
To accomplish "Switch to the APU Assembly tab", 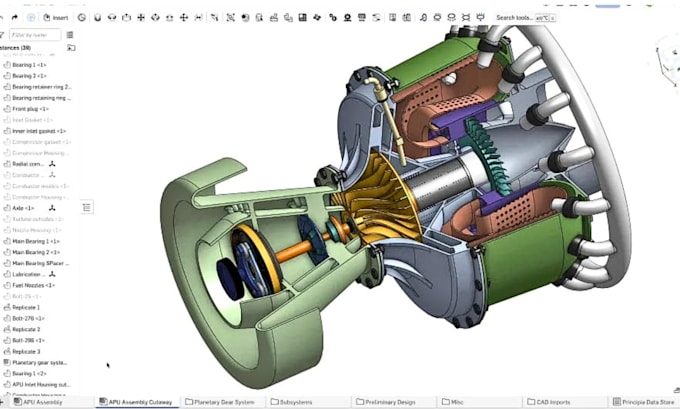I will click(x=42, y=402).
